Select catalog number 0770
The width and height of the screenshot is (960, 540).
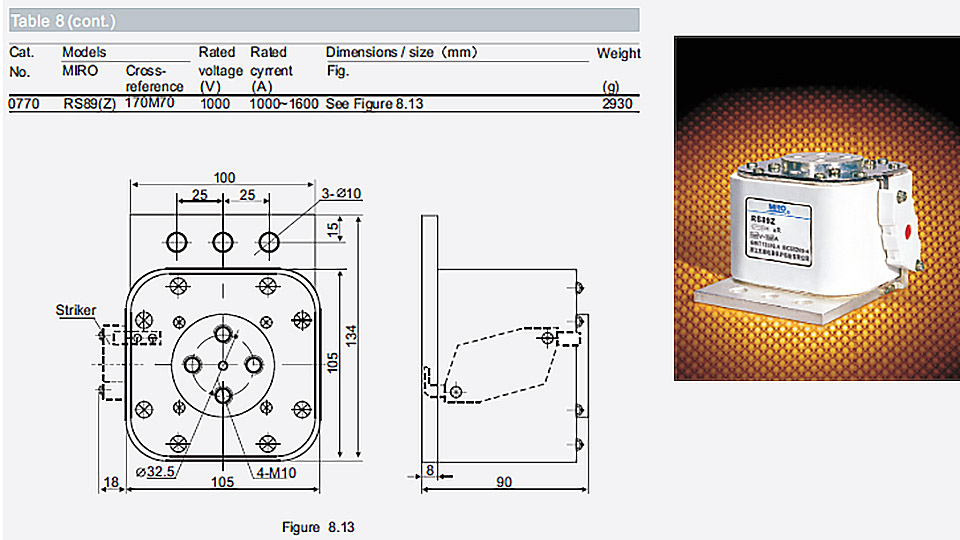(x=24, y=103)
